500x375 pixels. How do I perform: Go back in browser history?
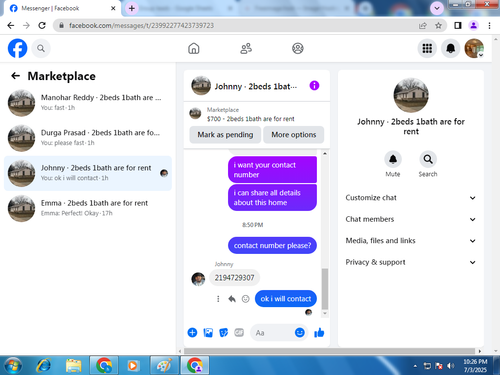click(11, 25)
